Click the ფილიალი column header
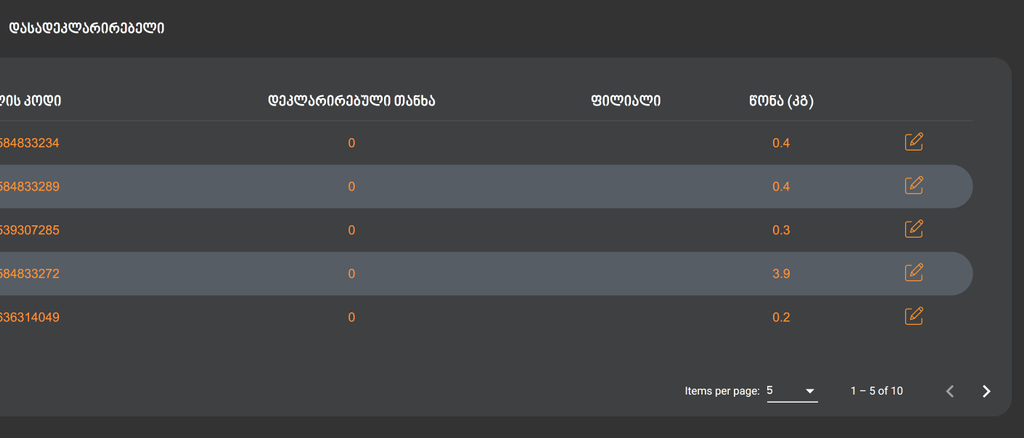This screenshot has height=438, width=1024. tap(626, 100)
